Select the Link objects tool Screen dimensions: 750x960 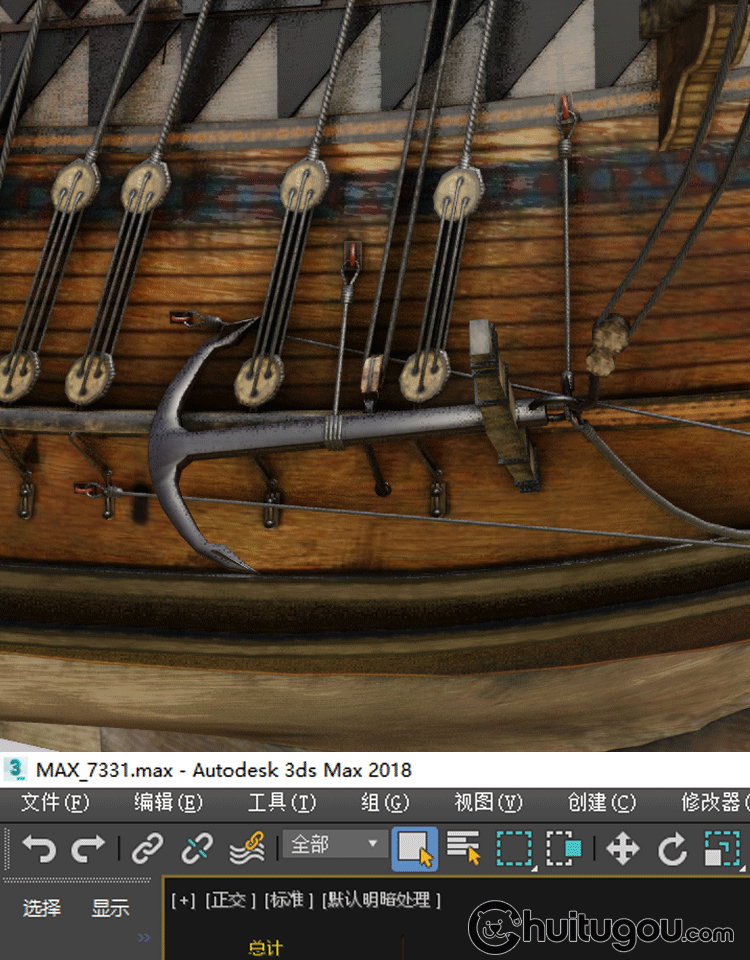click(148, 849)
